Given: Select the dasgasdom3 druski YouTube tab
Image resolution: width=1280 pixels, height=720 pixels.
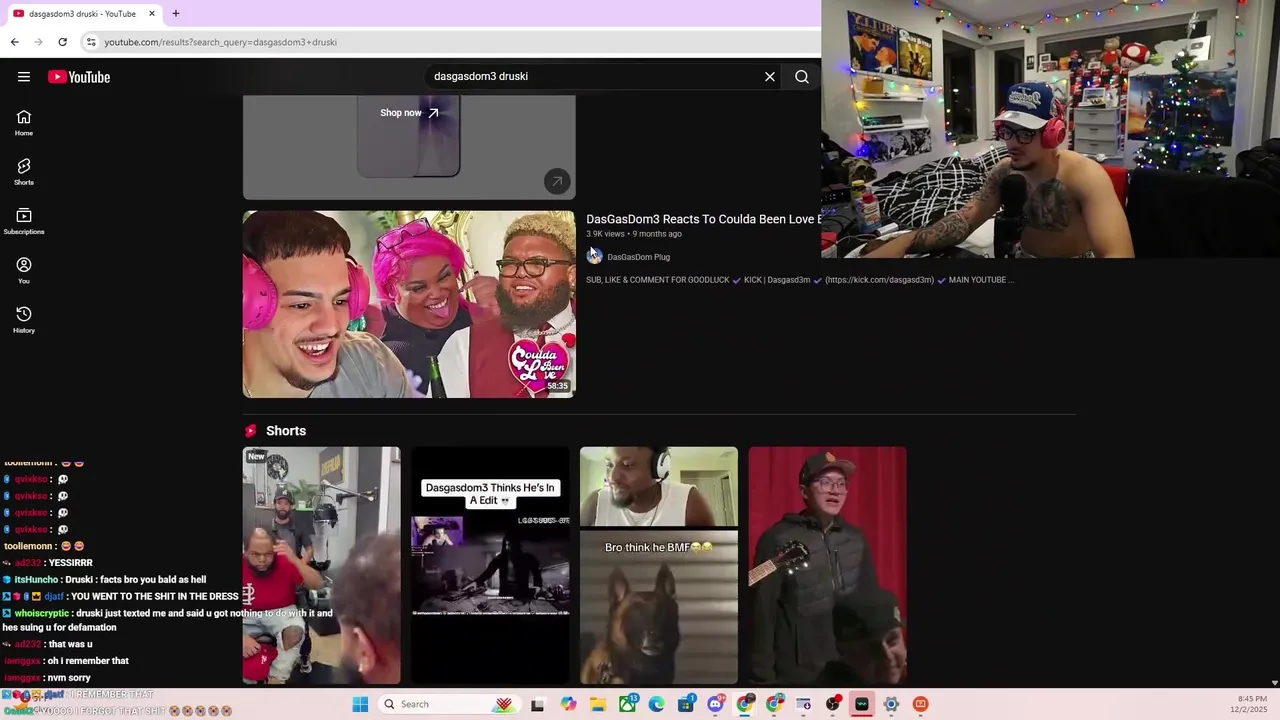Looking at the screenshot, I should click(x=82, y=14).
